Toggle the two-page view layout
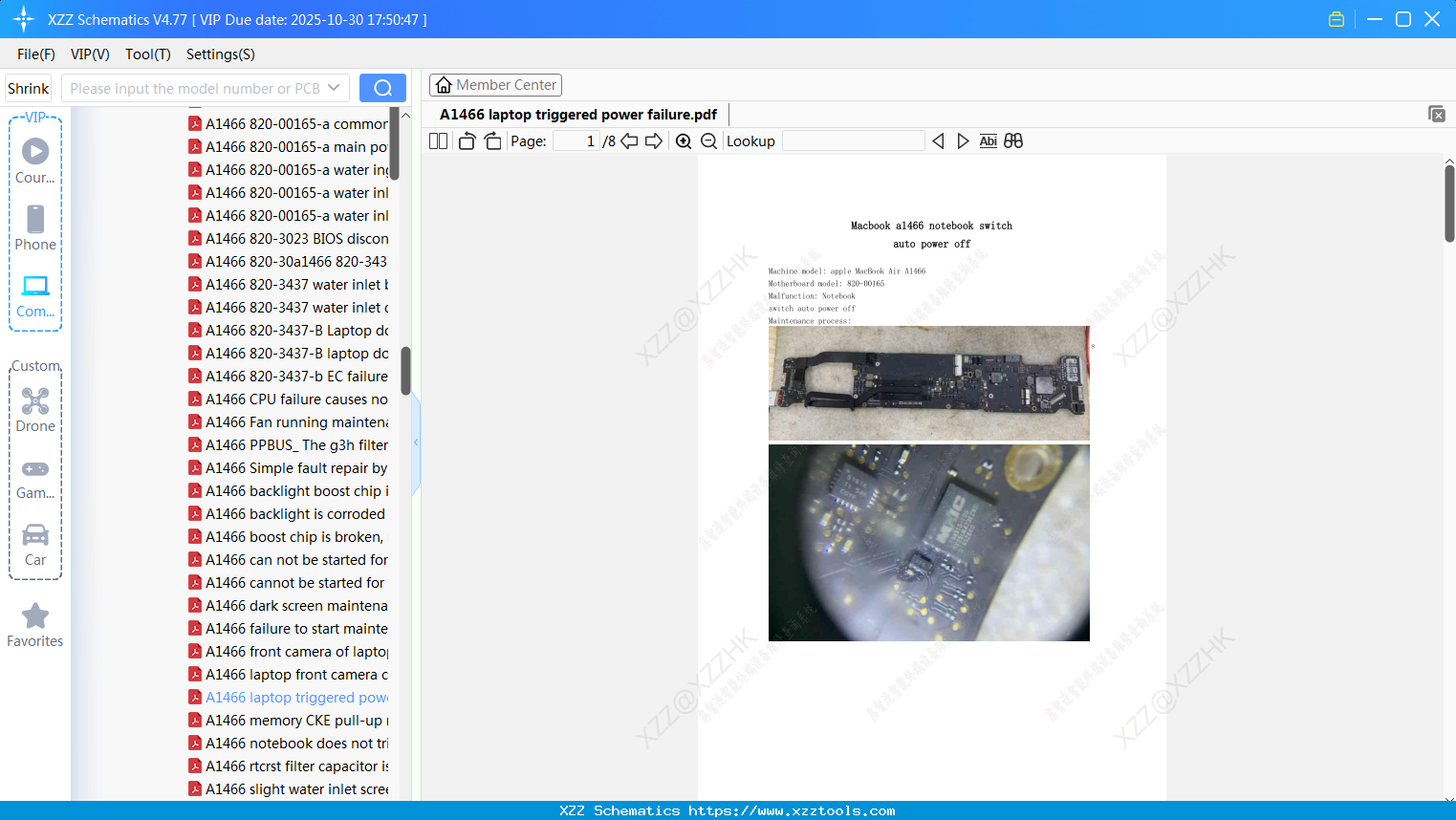1456x820 pixels. tap(438, 141)
